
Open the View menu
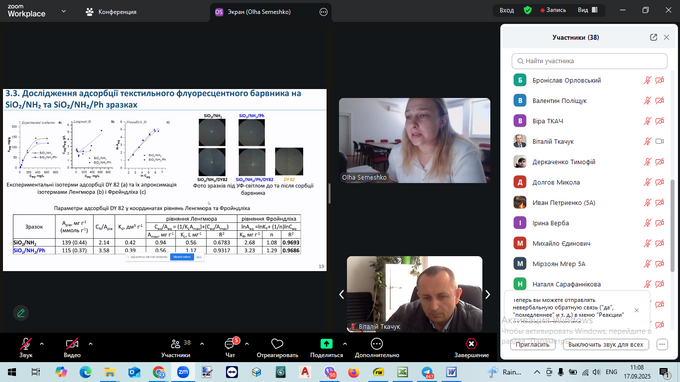588,10
